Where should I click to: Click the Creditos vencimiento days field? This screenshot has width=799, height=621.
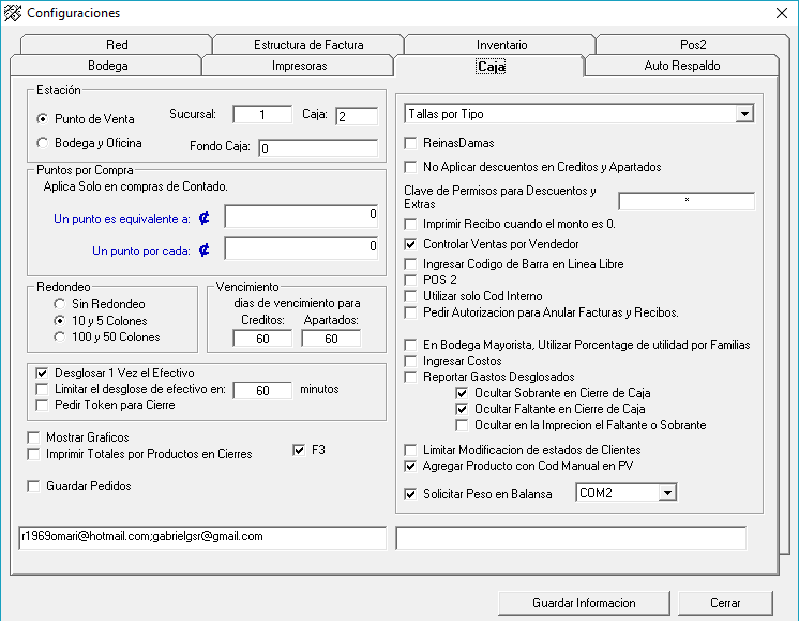[x=262, y=339]
